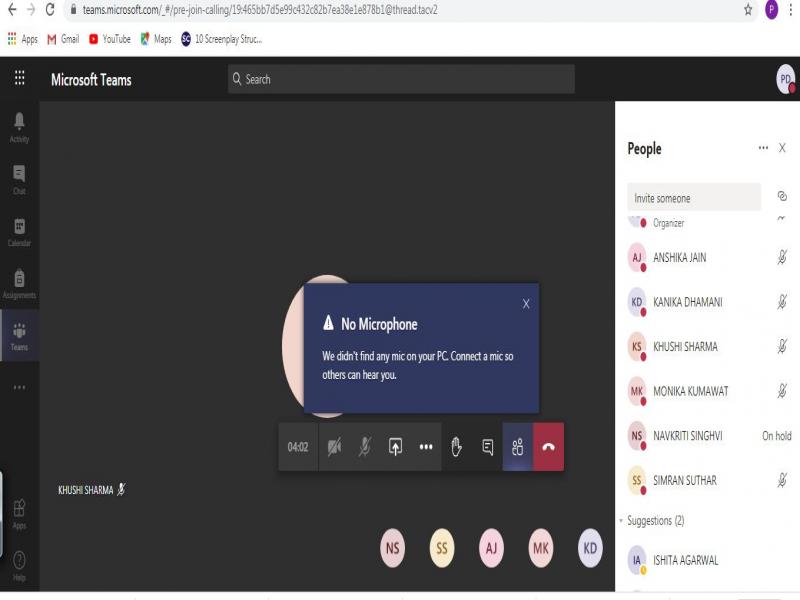This screenshot has height=600, width=800.
Task: Toggle the camera on or off
Action: click(x=334, y=447)
